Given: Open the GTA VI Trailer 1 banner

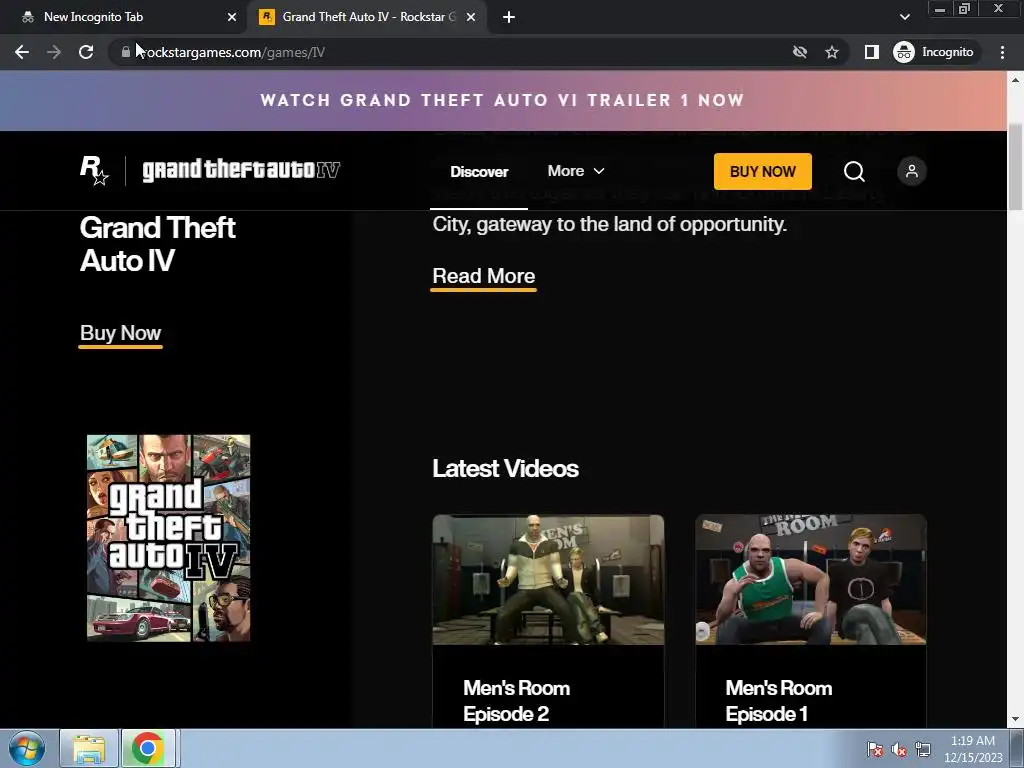Looking at the screenshot, I should [503, 100].
